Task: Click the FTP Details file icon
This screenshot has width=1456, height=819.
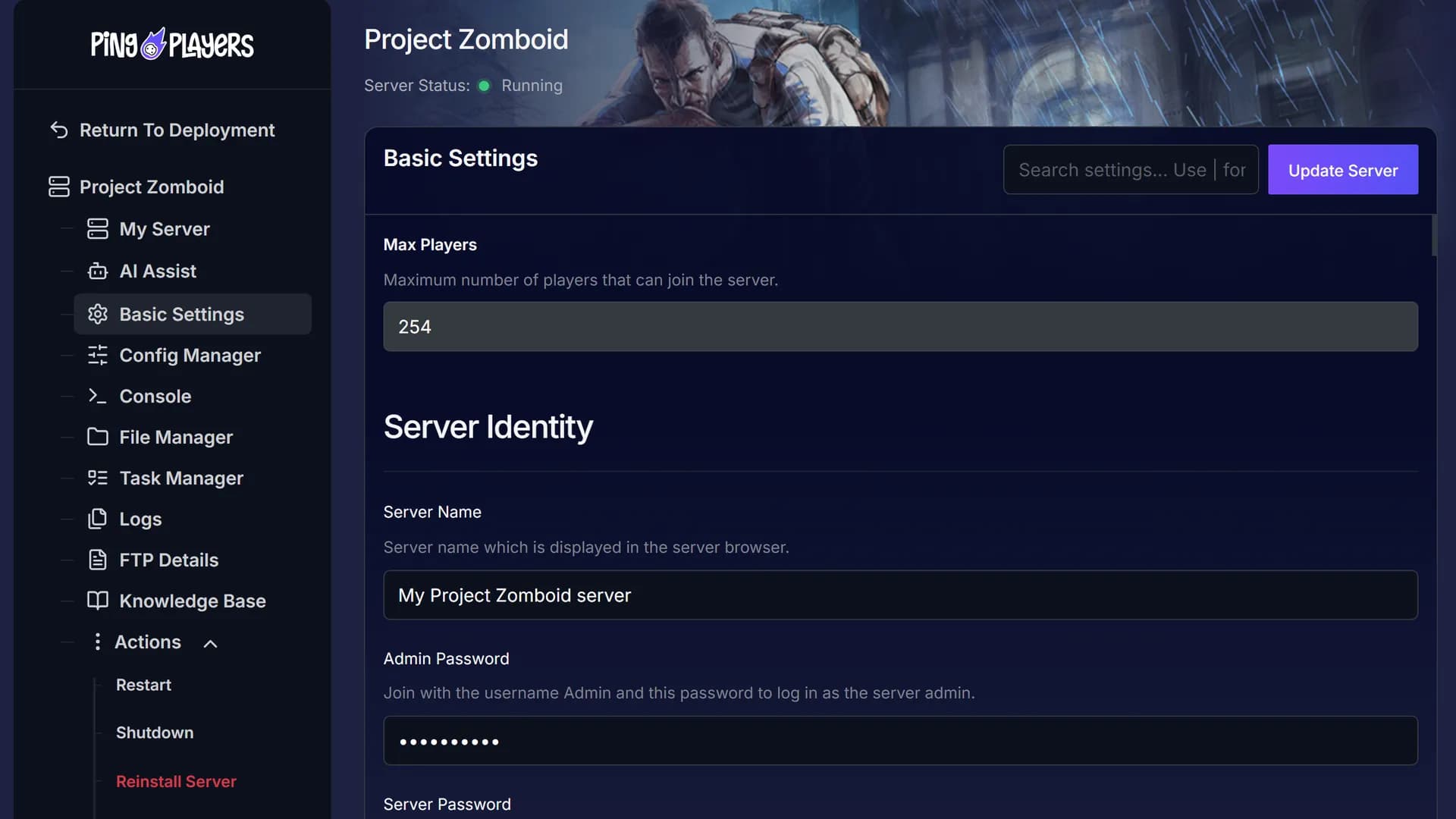Action: click(98, 560)
